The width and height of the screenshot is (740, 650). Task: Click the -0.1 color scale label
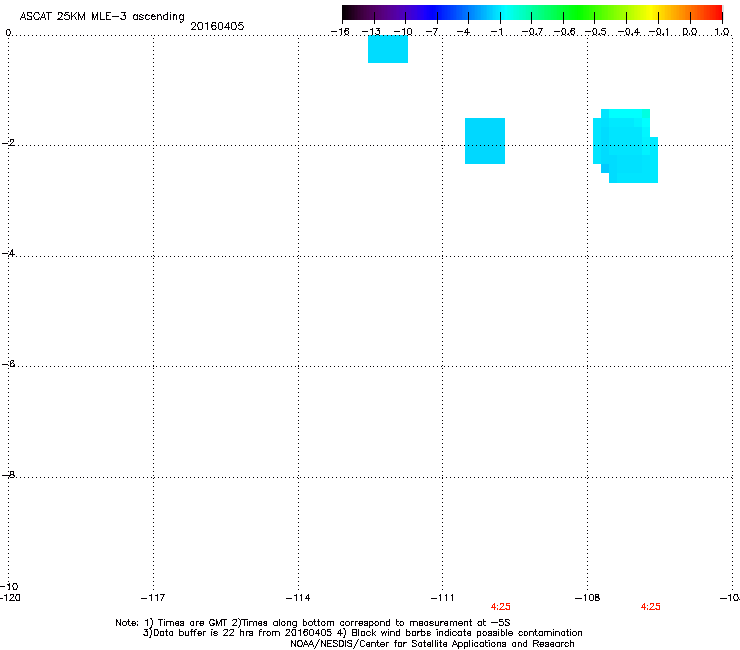659,32
